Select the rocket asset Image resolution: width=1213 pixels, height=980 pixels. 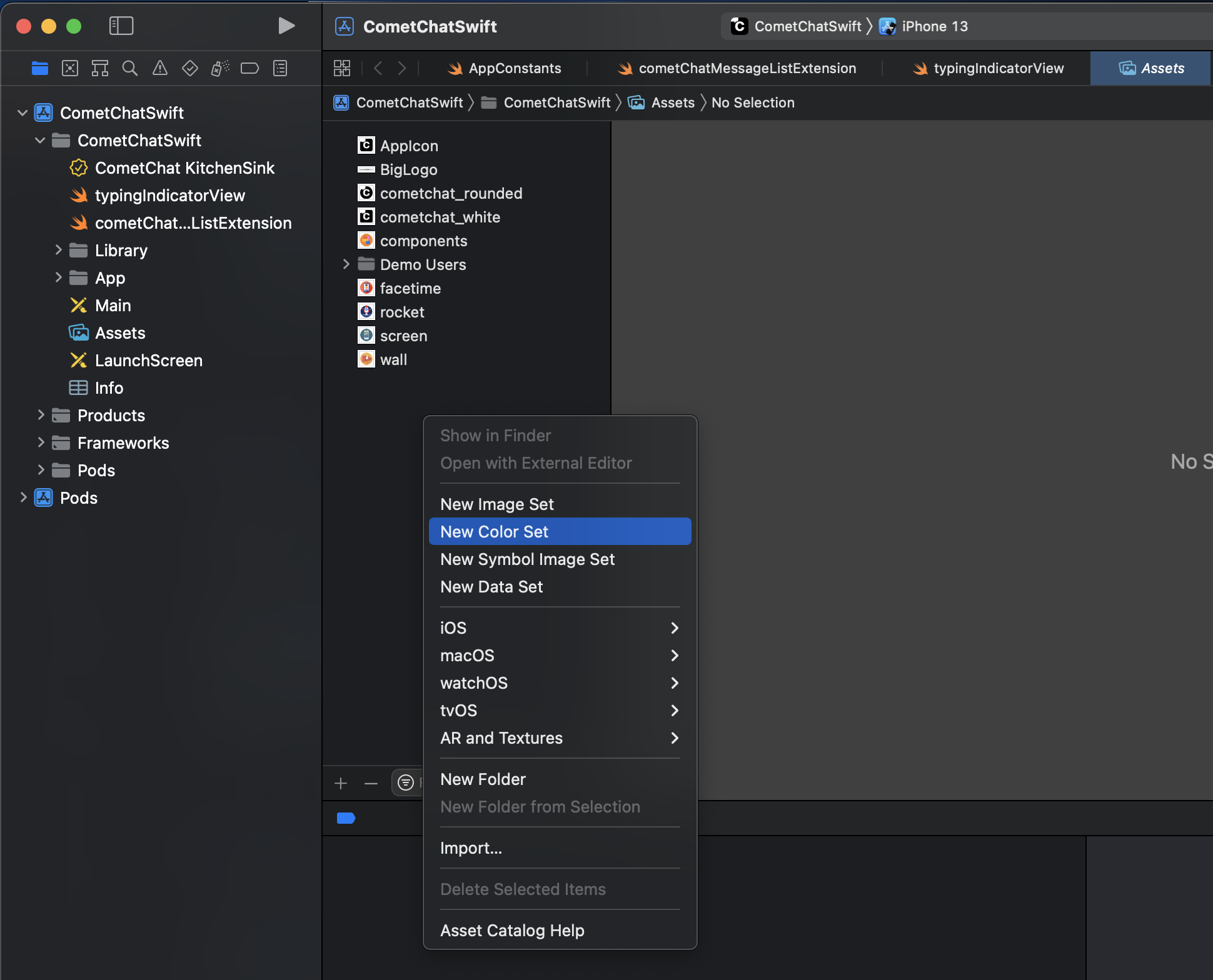tap(391, 312)
